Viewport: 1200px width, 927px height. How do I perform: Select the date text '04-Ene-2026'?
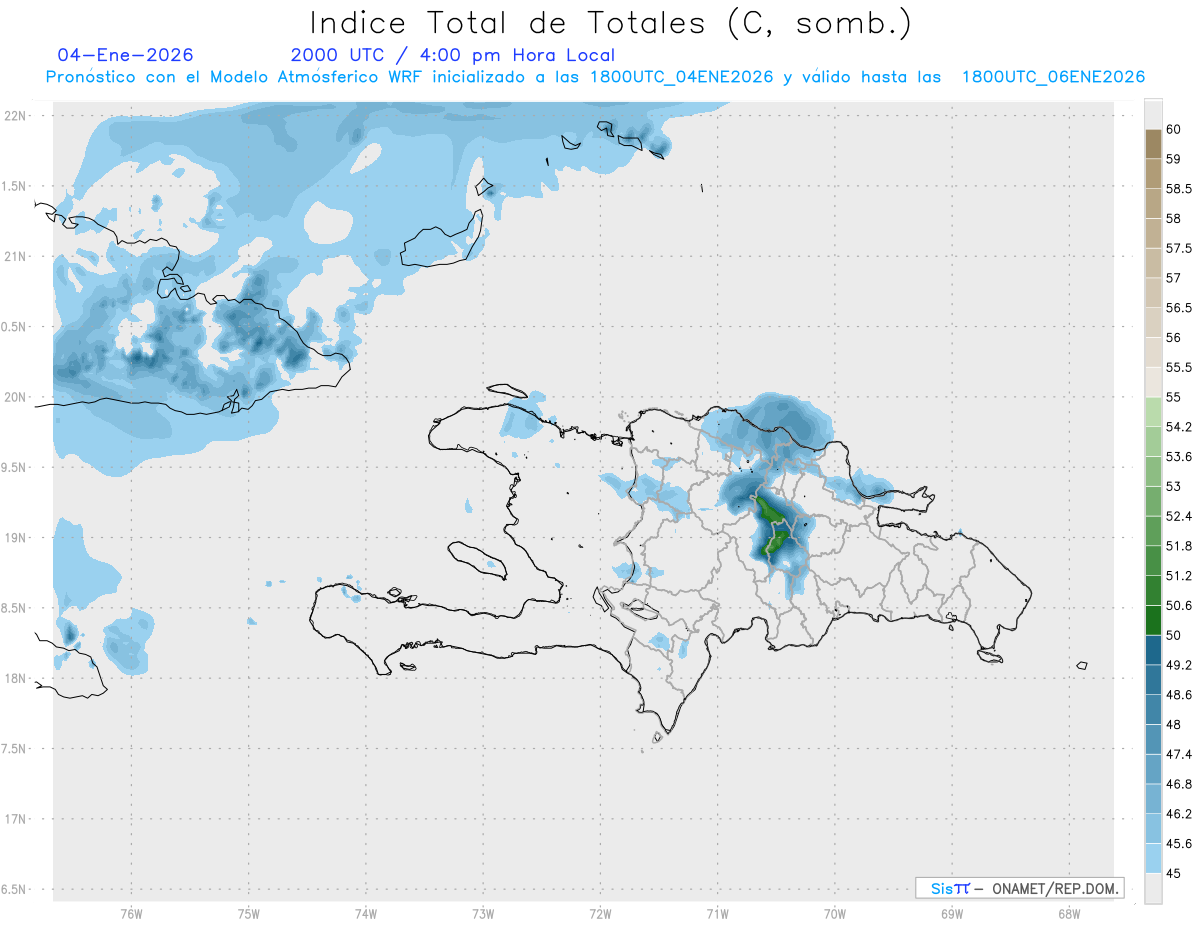(x=126, y=55)
